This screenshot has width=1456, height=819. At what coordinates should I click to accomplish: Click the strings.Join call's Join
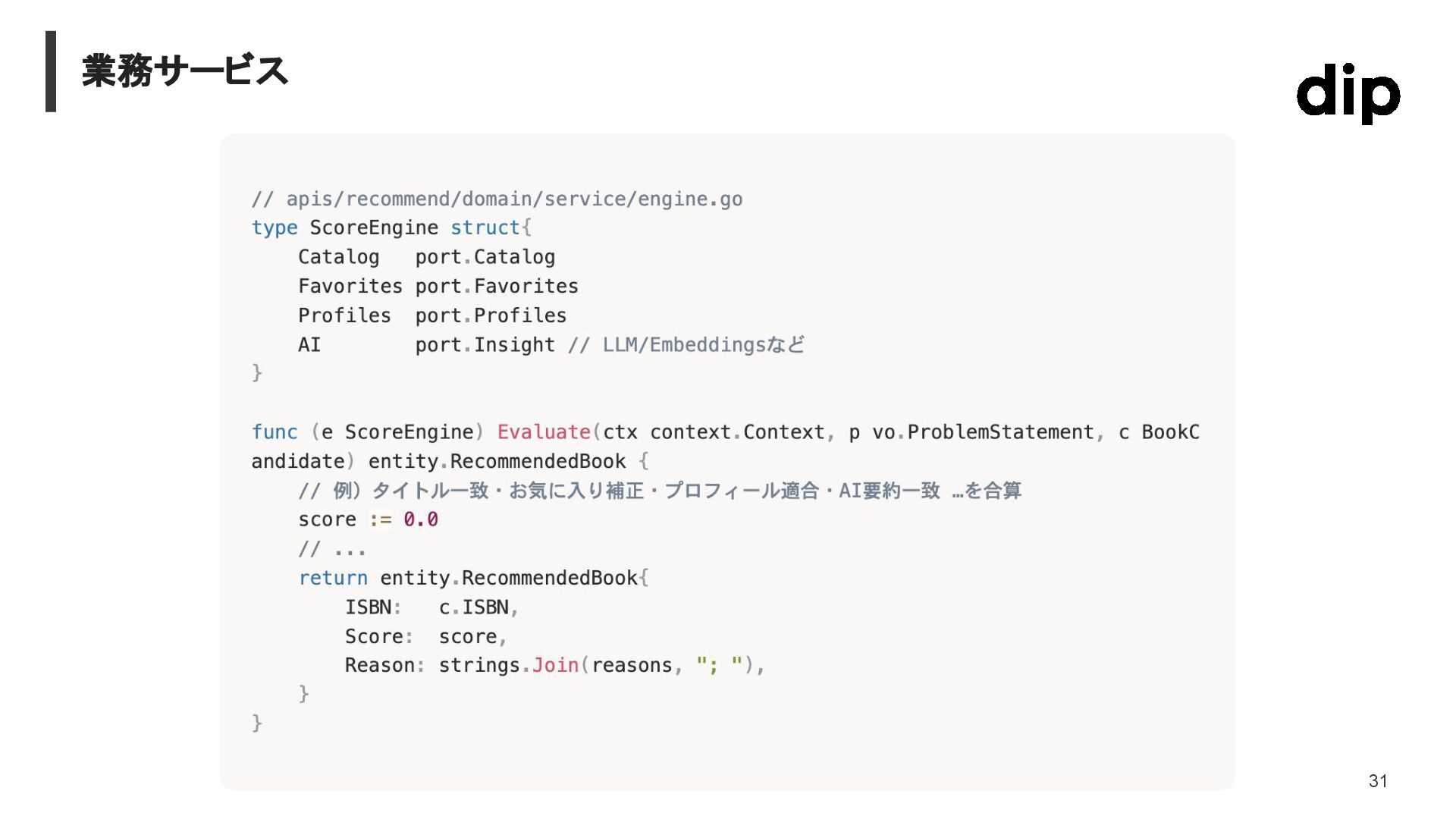point(555,666)
